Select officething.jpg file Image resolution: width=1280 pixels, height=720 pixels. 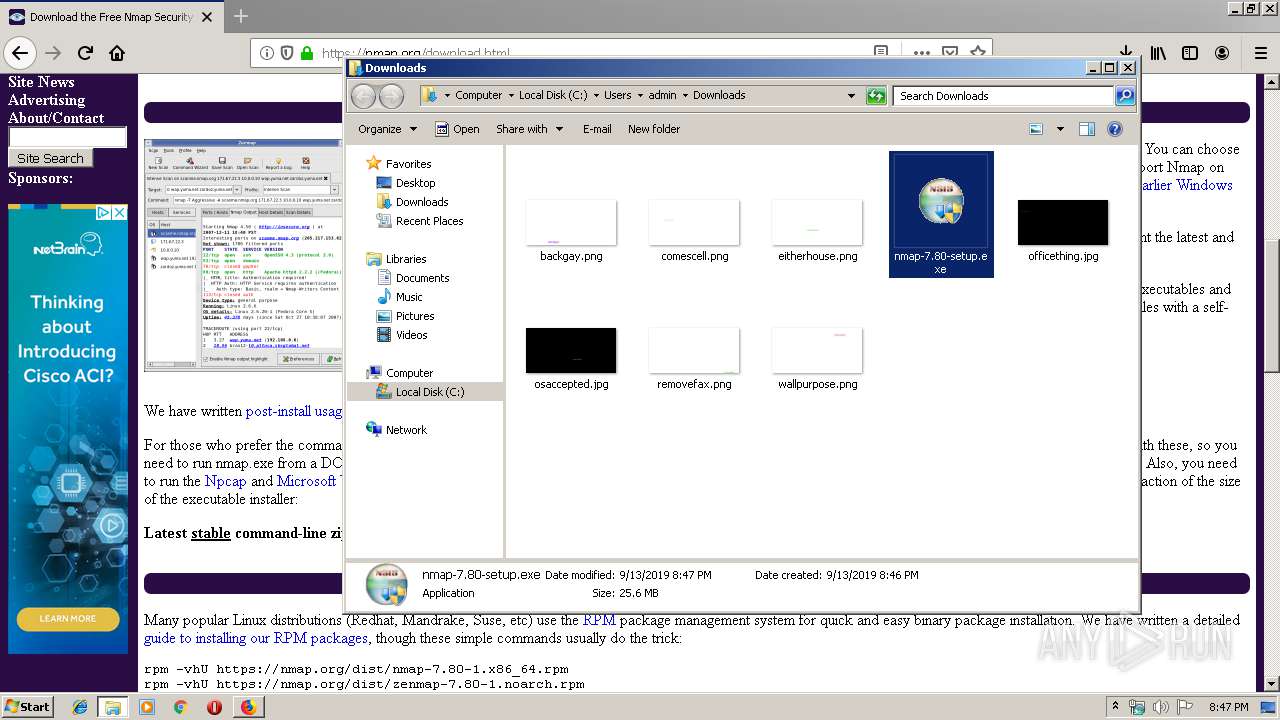[1063, 230]
